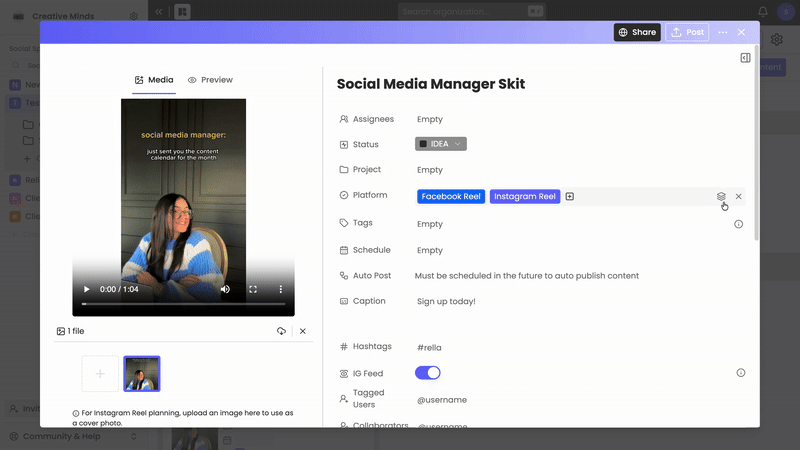Screen dimensions: 800x450
Task: Click the layers icon in Platform row
Action: pos(721,196)
